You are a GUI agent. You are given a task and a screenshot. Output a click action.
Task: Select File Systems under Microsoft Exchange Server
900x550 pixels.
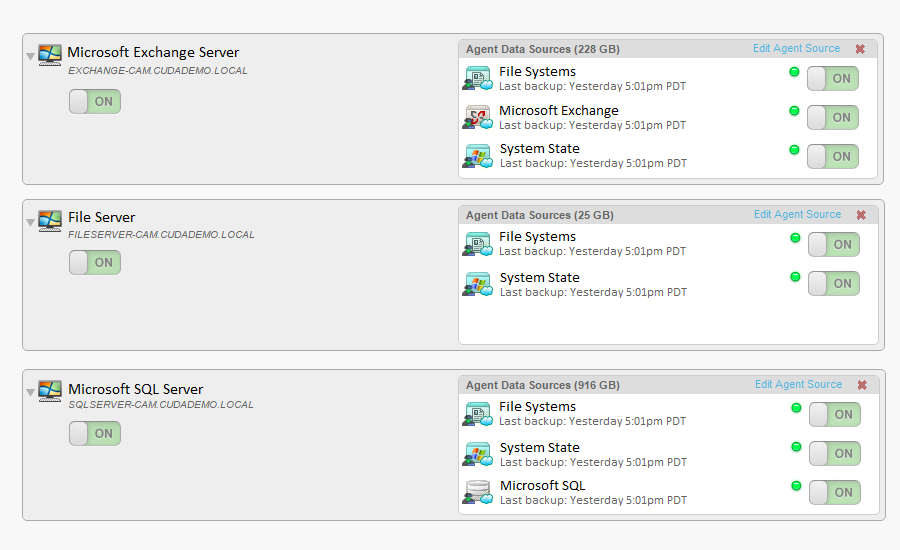[537, 72]
